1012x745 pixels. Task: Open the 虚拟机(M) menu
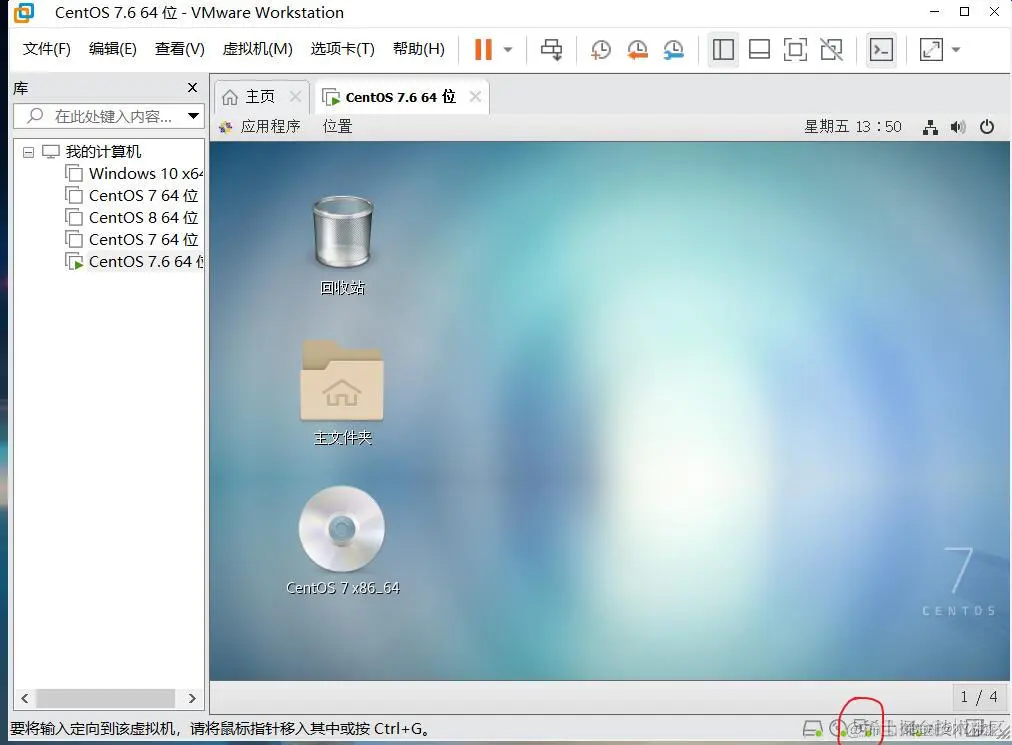[x=257, y=49]
